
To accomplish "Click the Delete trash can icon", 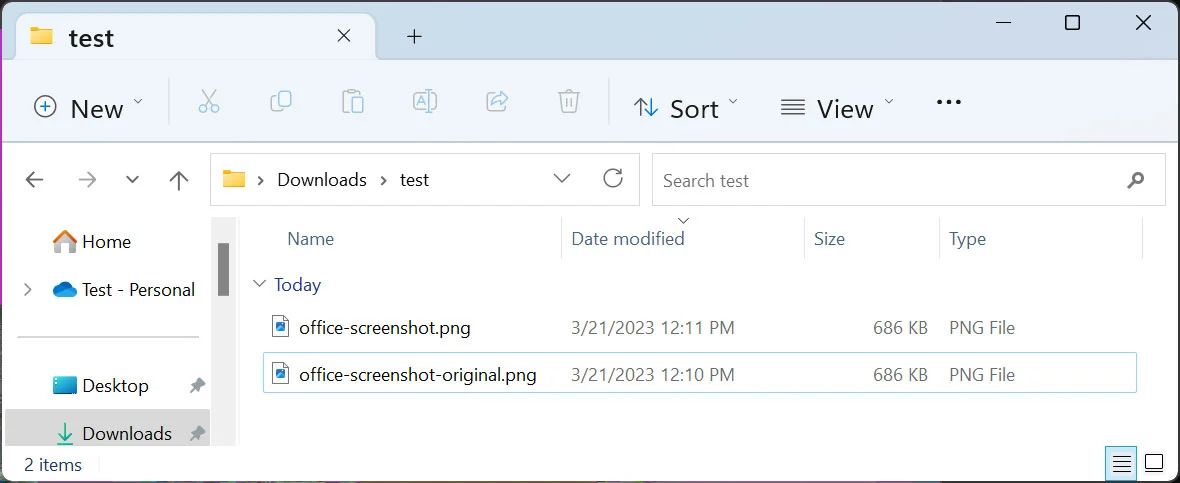I will click(568, 101).
